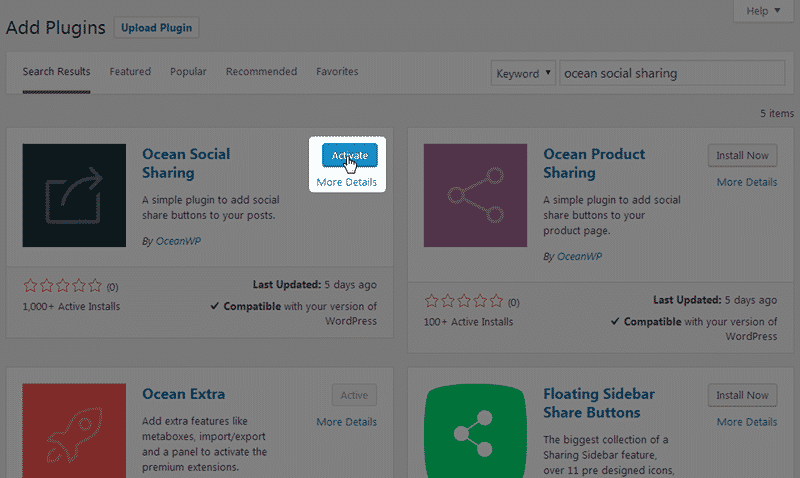Install Ocean Product Sharing now
Screen dimensions: 800x478
tap(742, 155)
